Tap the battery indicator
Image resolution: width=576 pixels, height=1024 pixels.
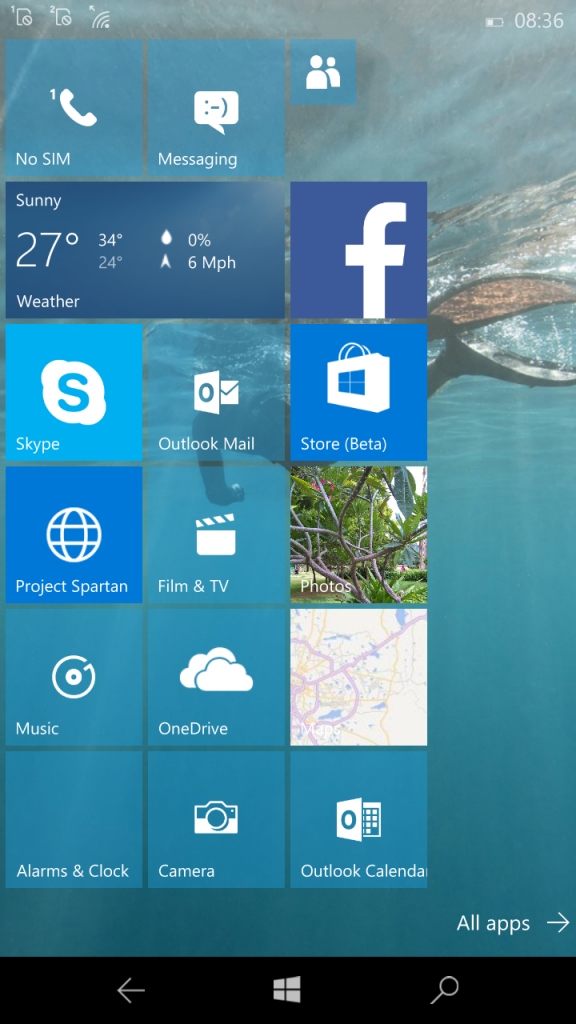click(x=494, y=22)
